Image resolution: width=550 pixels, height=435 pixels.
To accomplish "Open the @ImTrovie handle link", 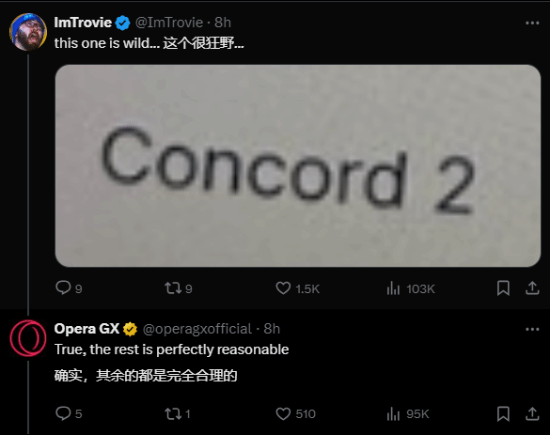I will tap(169, 22).
